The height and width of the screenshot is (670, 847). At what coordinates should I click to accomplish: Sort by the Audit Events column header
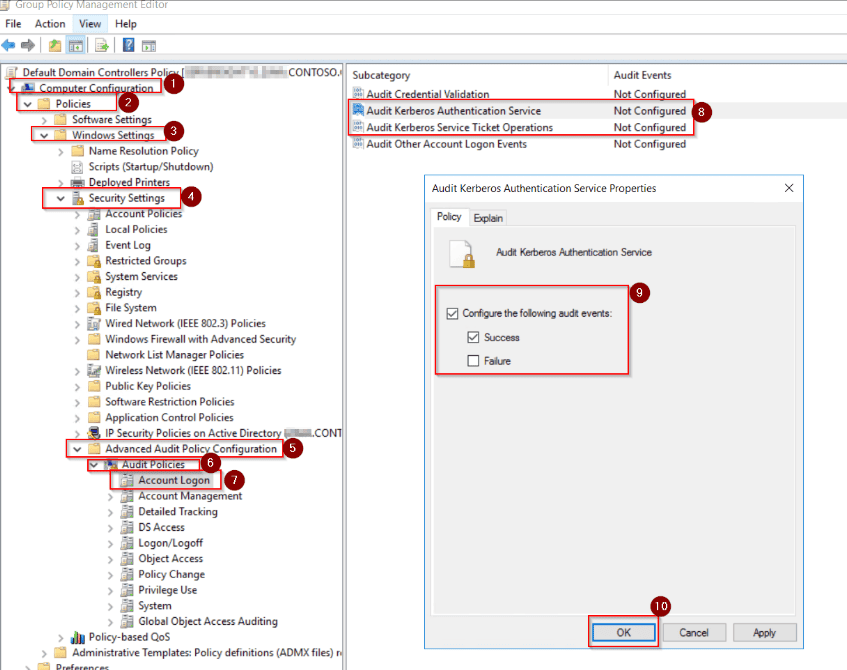click(642, 75)
